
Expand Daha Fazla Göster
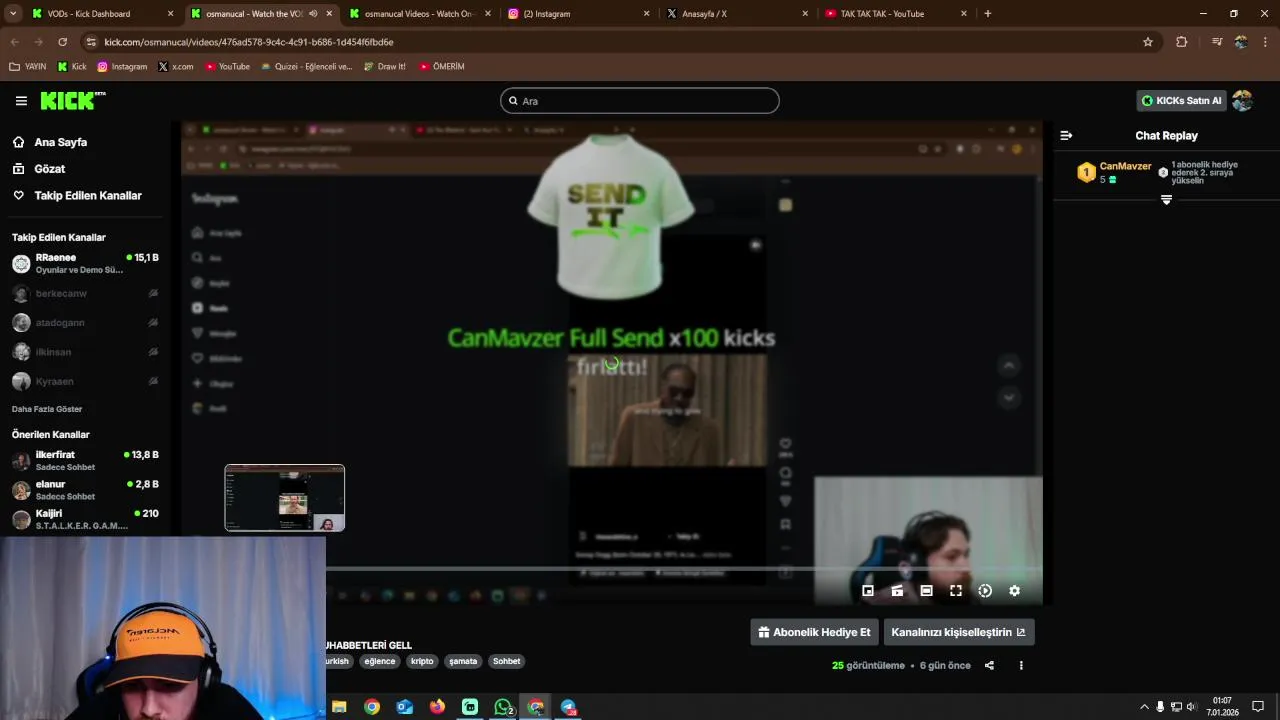click(x=47, y=409)
